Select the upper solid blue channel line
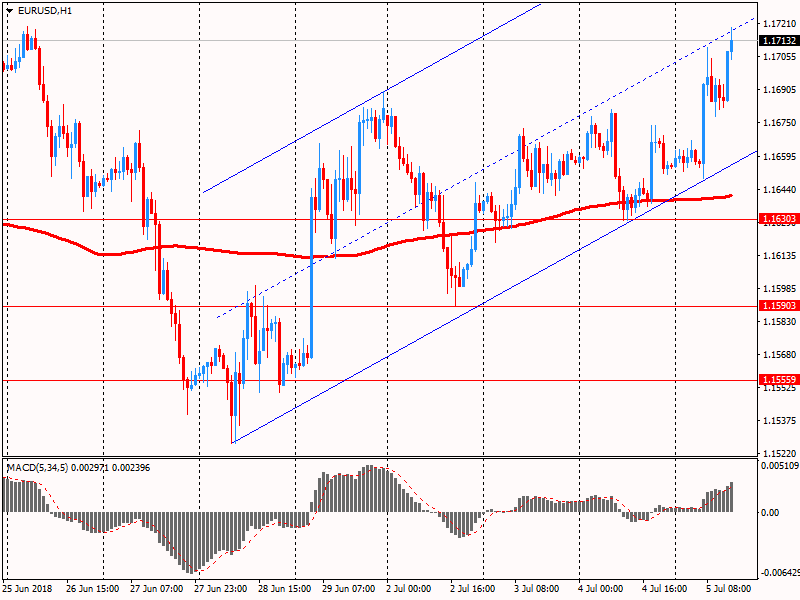 point(371,99)
